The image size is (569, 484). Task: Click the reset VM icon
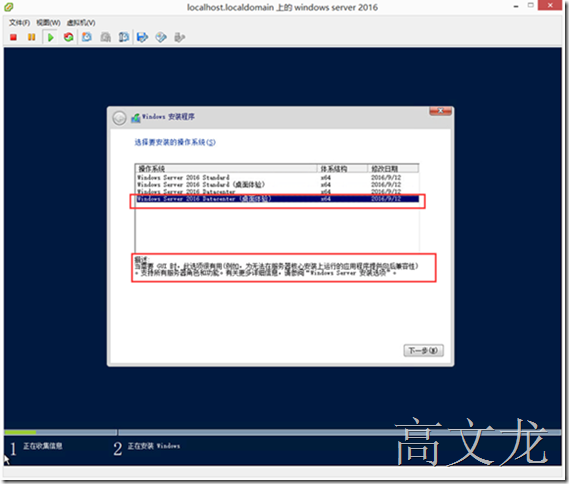pyautogui.click(x=68, y=37)
